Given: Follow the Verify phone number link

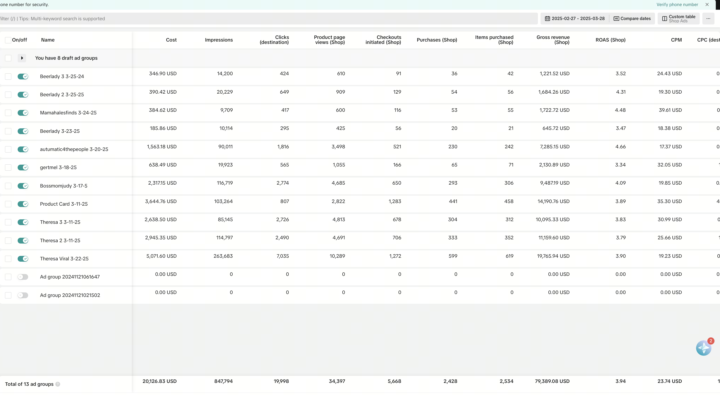Looking at the screenshot, I should click(x=677, y=5).
